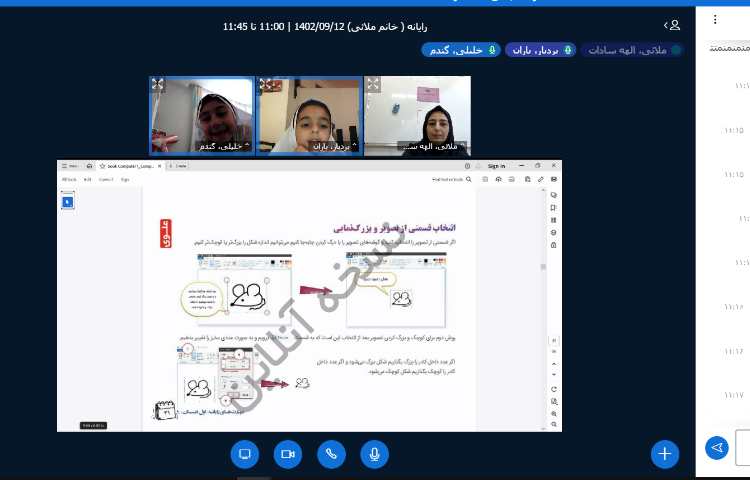
Task: Open the bookmarks panel icon on right rail
Action: point(554,207)
